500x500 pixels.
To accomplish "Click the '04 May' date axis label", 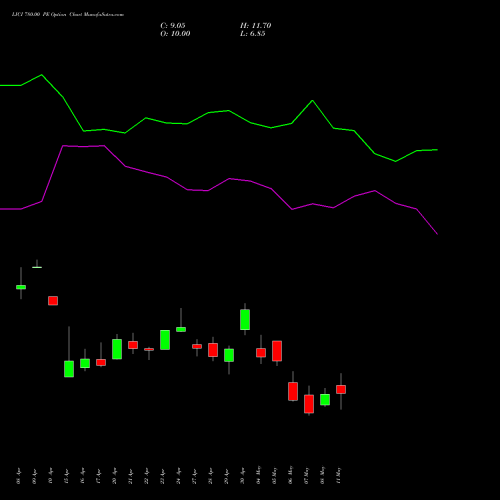I will coord(258,475).
